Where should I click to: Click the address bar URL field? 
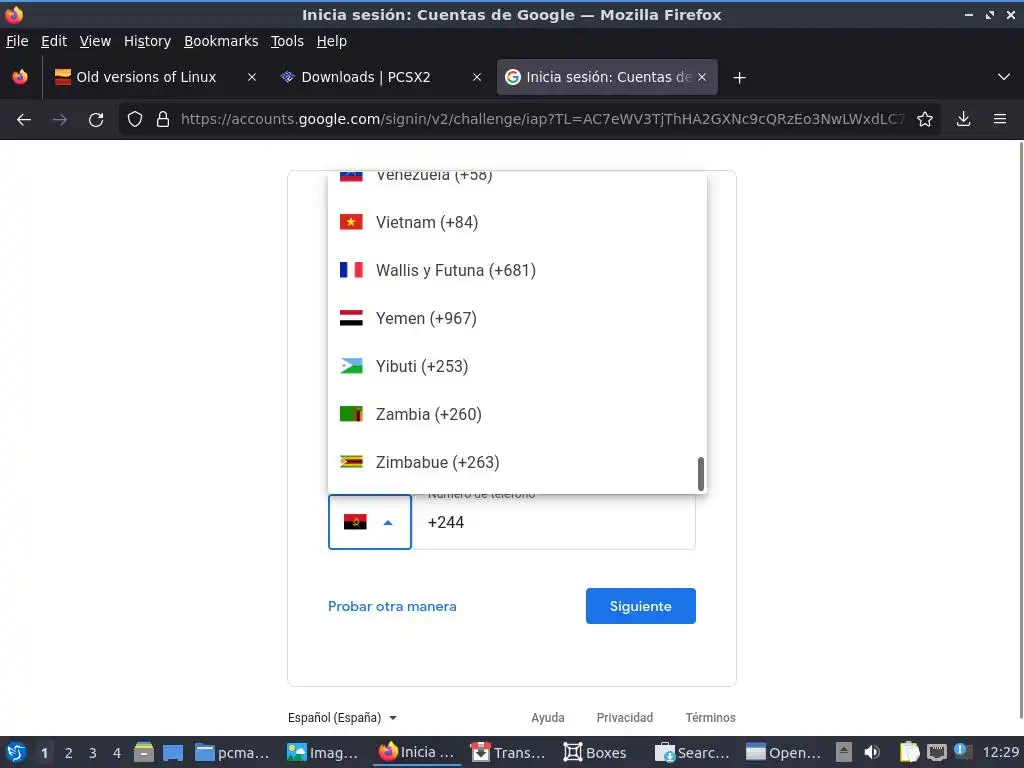pos(542,119)
